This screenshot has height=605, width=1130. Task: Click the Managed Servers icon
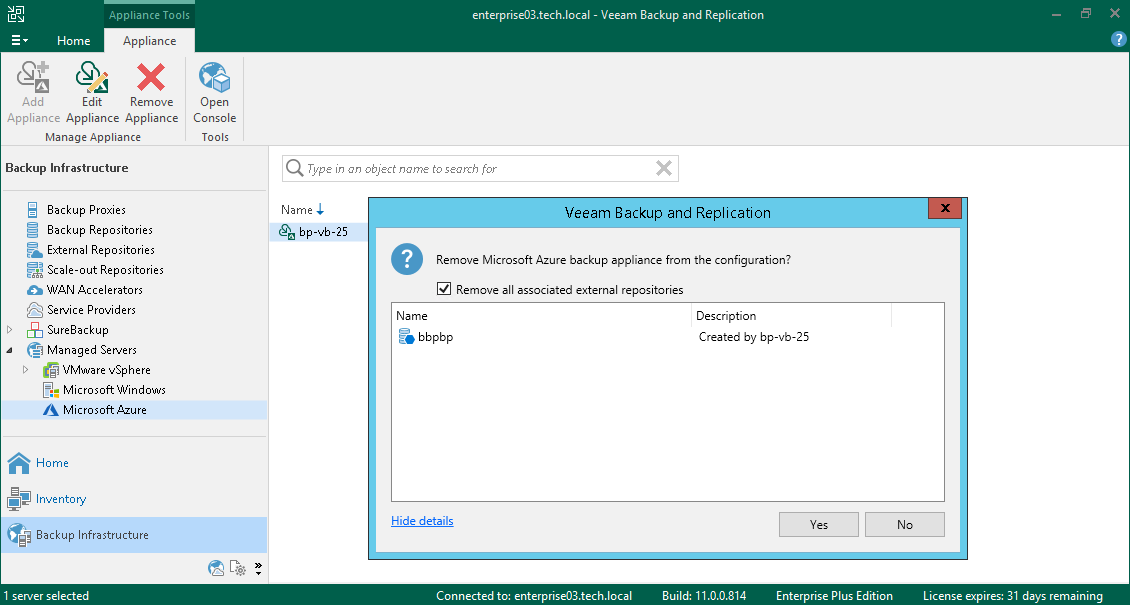click(x=34, y=350)
